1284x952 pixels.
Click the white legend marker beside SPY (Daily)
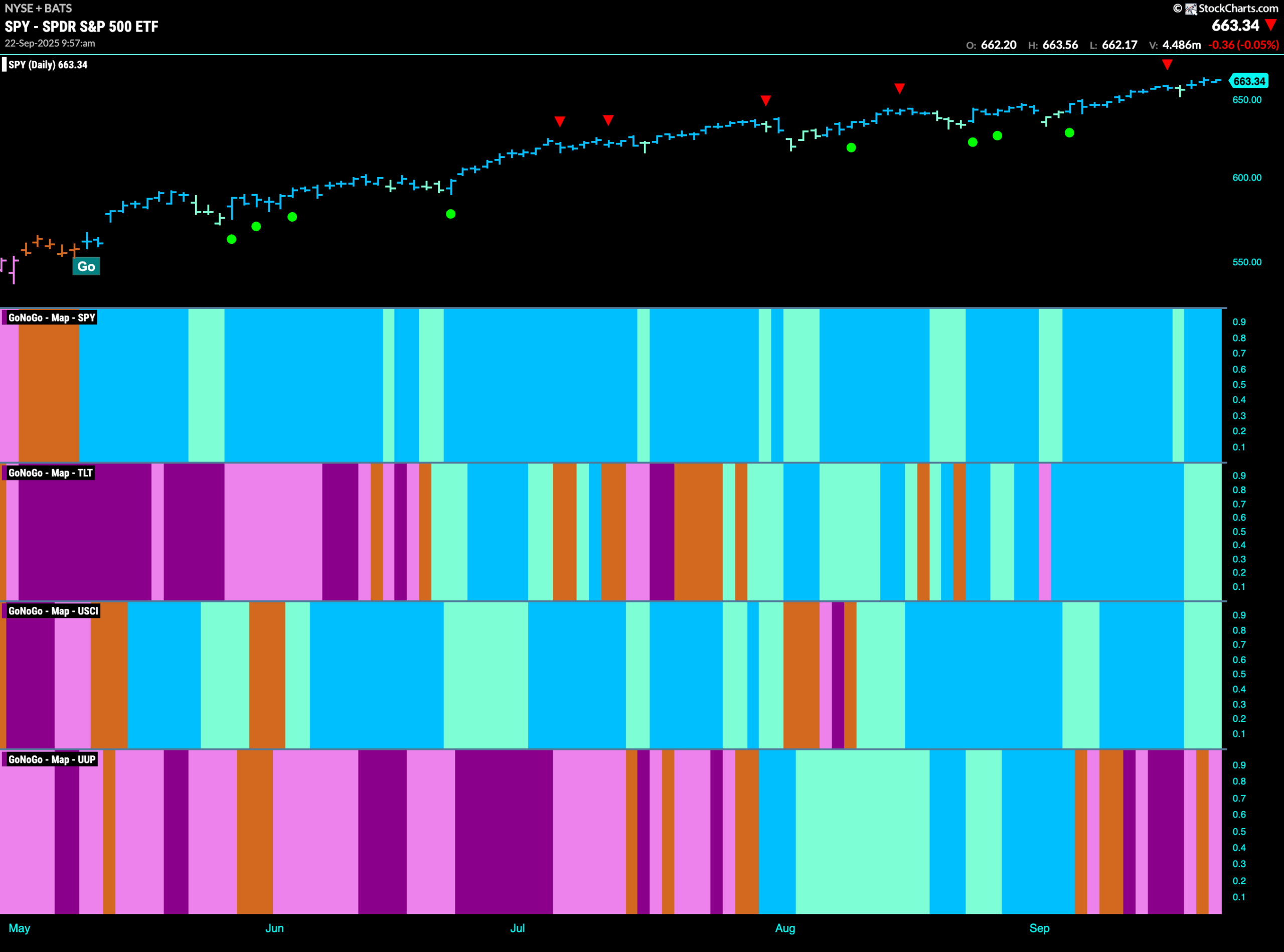4,65
